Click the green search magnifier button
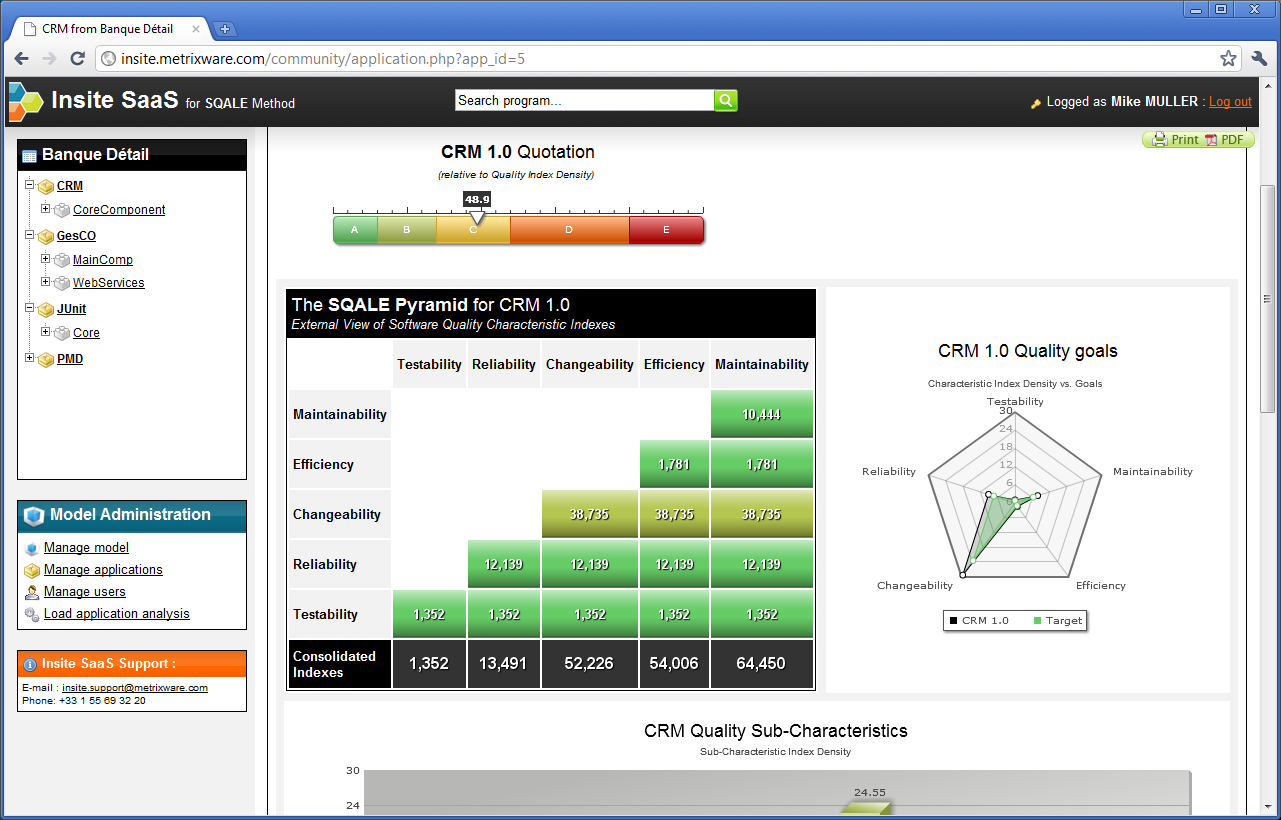The image size is (1281, 820). 726,100
